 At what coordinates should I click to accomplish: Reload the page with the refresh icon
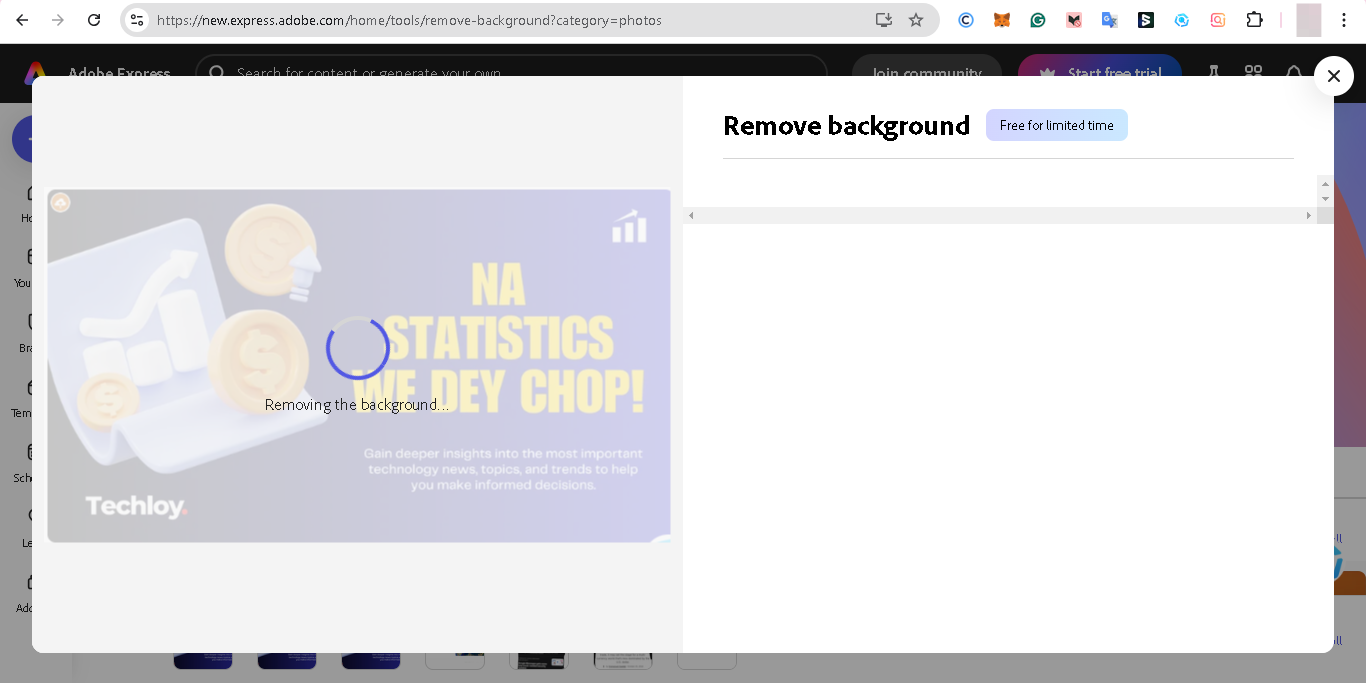coord(94,20)
